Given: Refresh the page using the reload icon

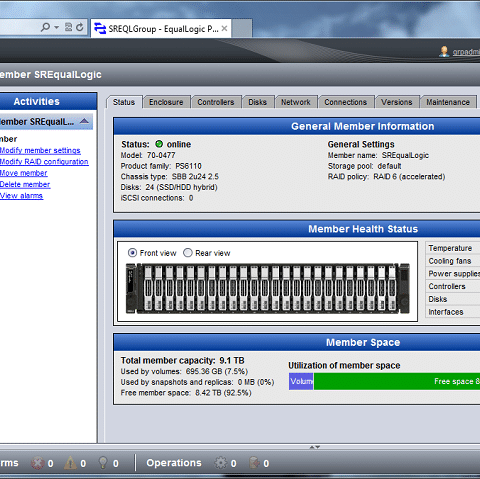Looking at the screenshot, I should (x=80, y=27).
